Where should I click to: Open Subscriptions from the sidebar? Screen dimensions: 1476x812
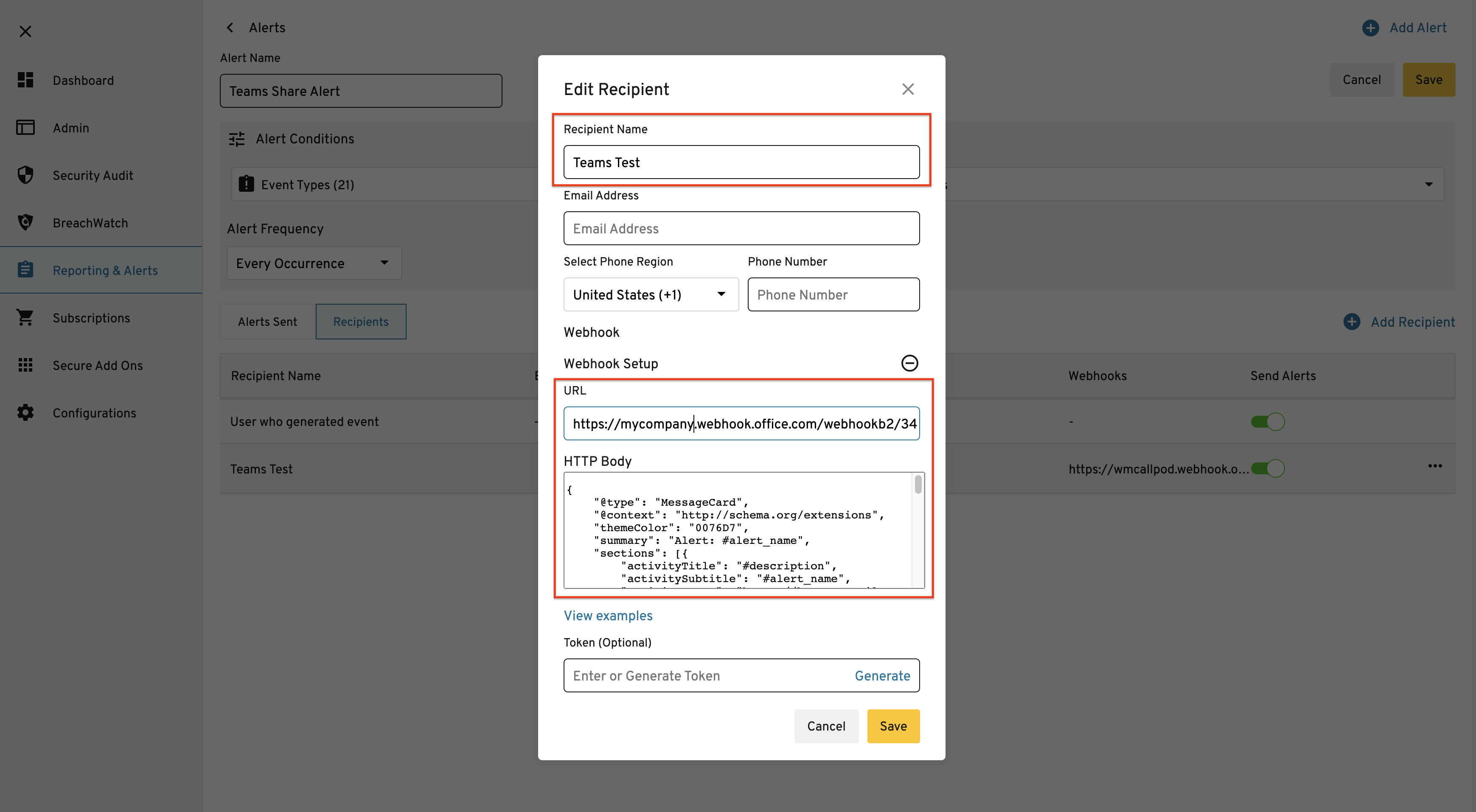click(92, 318)
